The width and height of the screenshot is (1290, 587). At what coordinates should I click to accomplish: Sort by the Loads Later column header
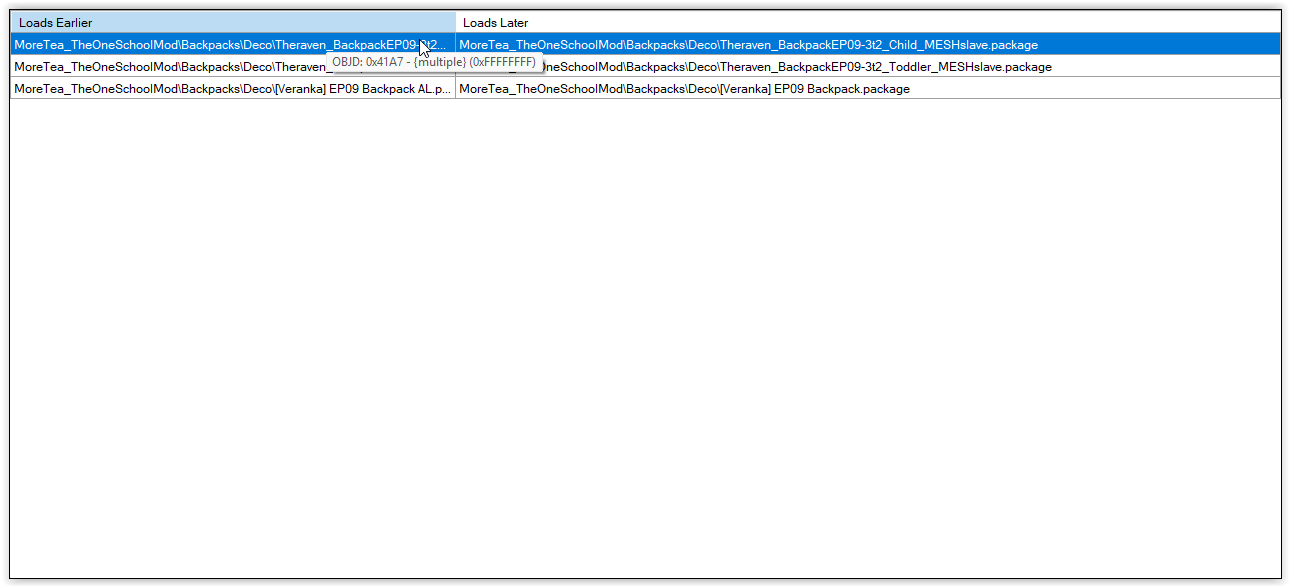tap(496, 22)
